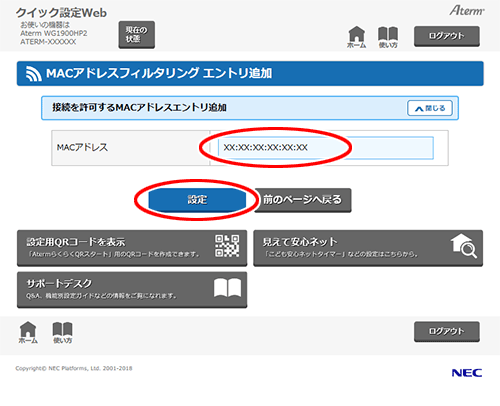
Task: Click the bottom ログアウト button
Action: click(447, 331)
